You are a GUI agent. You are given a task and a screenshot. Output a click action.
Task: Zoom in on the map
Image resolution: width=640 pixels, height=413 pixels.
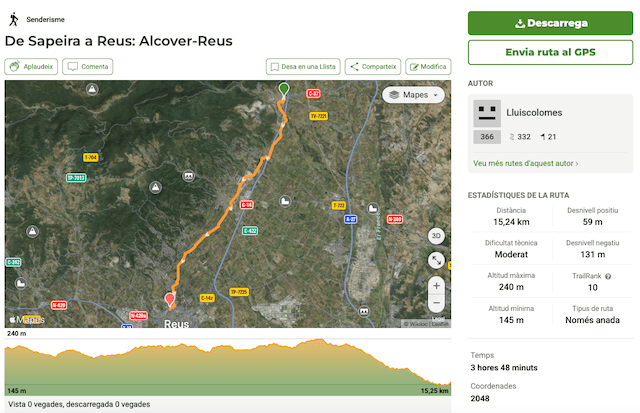coord(436,285)
